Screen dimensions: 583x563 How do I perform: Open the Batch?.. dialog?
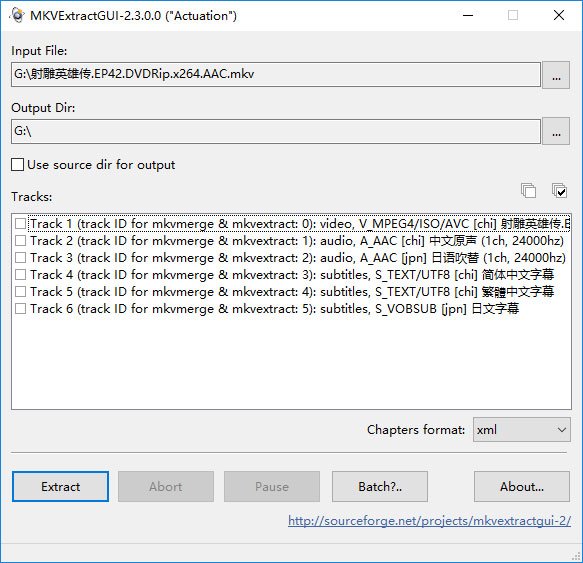coord(380,487)
